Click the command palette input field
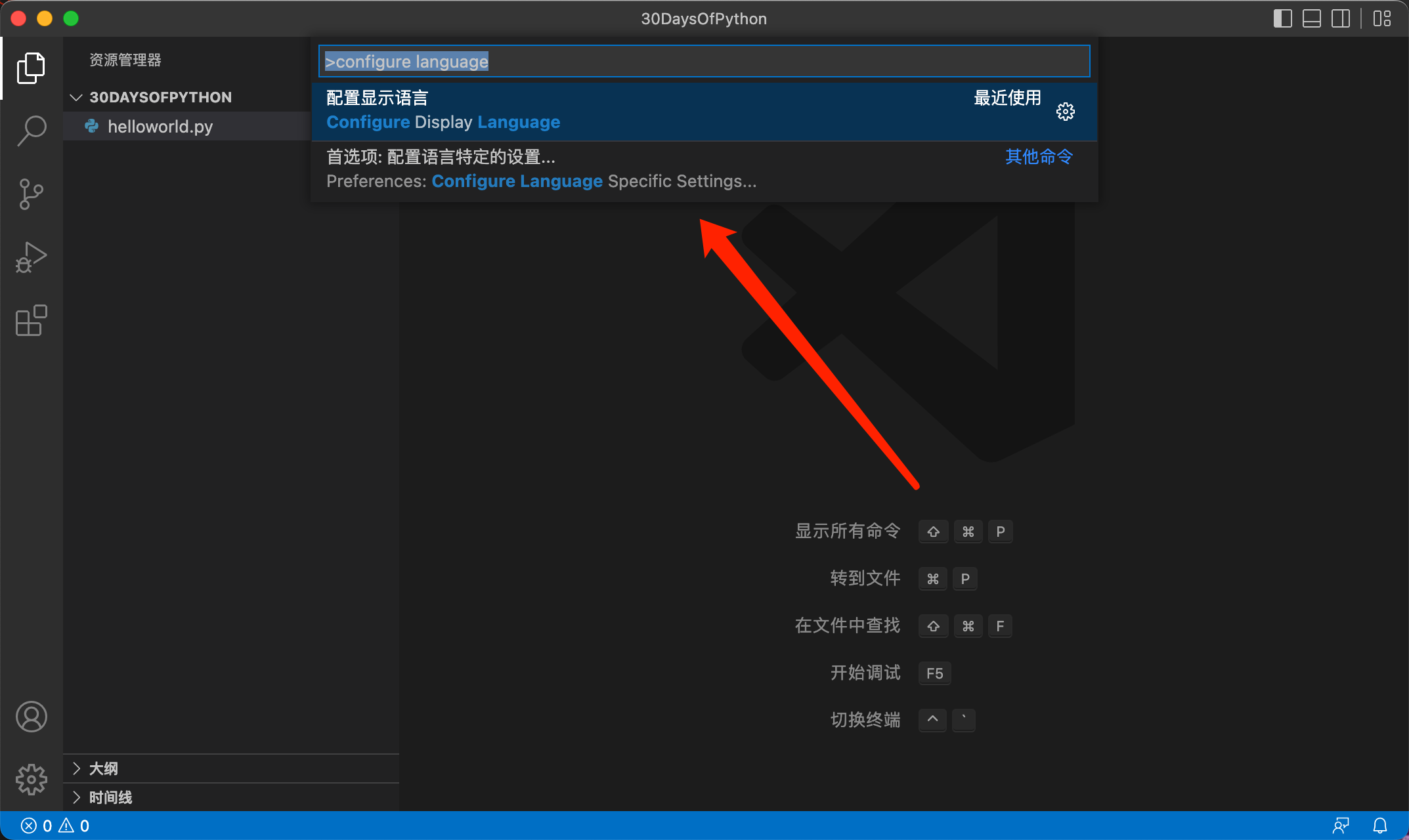The width and height of the screenshot is (1409, 840). point(704,61)
